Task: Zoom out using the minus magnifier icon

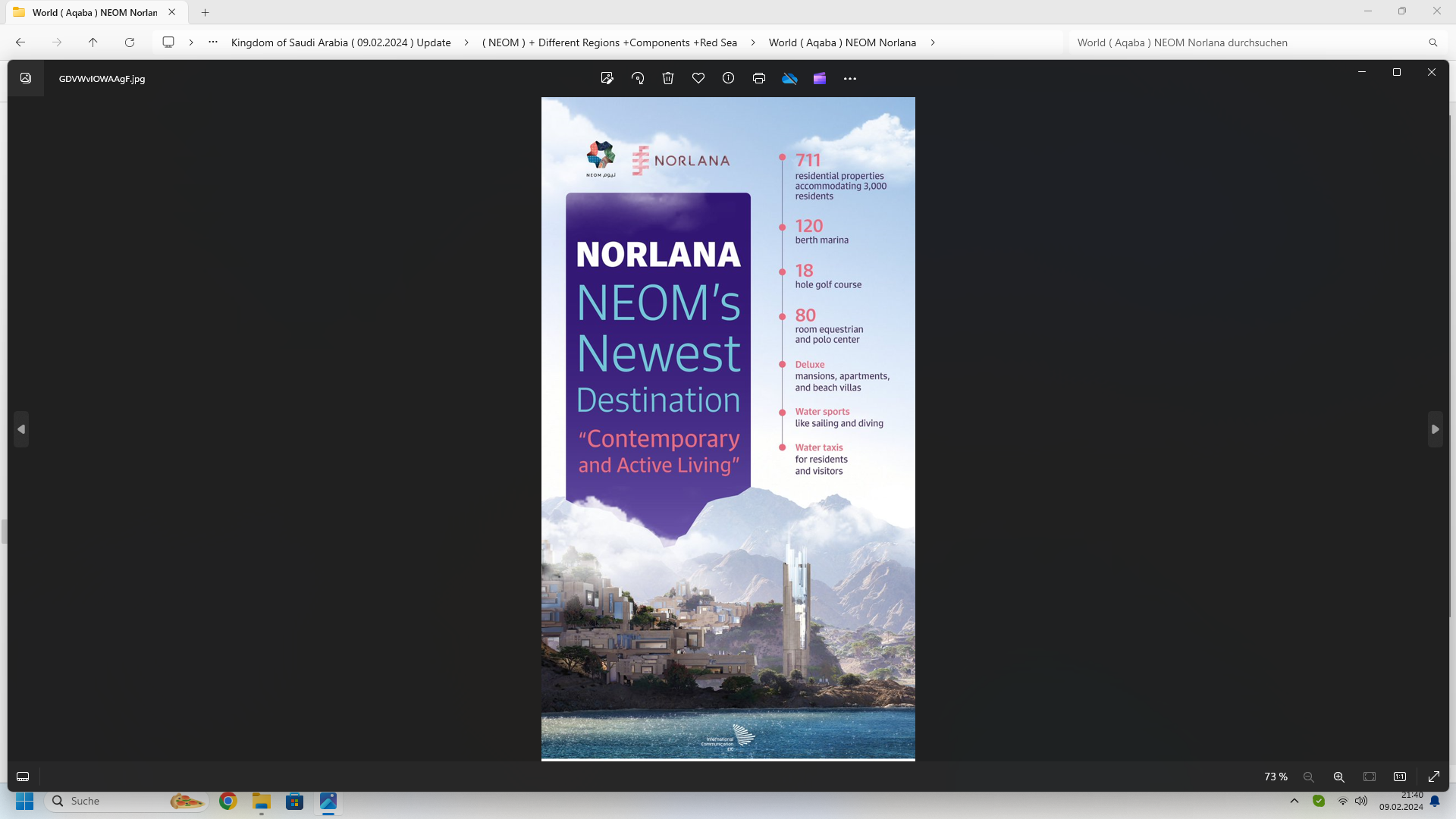Action: (x=1309, y=777)
